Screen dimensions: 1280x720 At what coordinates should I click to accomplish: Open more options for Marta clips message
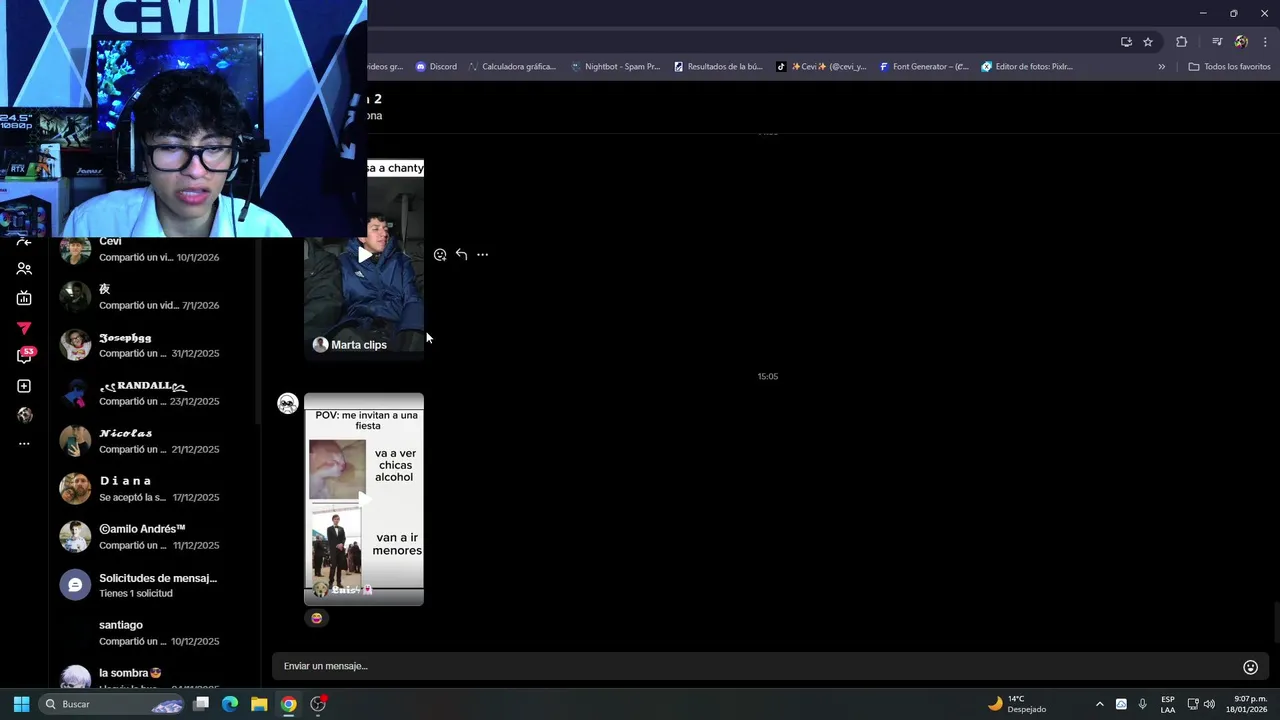tap(482, 255)
